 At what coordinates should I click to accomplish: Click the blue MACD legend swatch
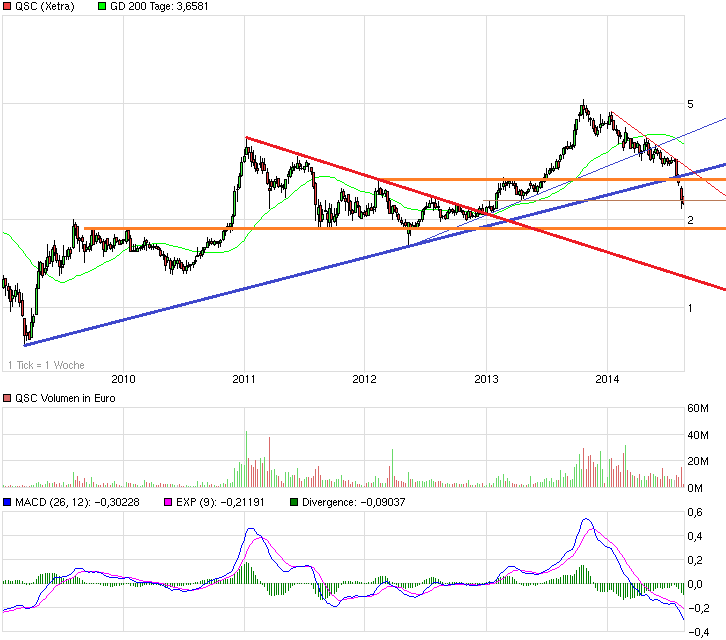click(7, 502)
